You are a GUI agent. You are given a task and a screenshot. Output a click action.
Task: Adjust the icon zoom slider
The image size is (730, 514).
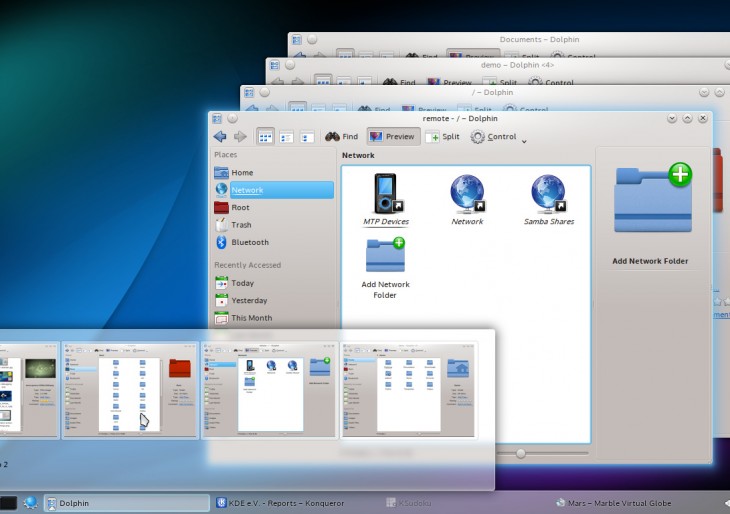point(521,453)
